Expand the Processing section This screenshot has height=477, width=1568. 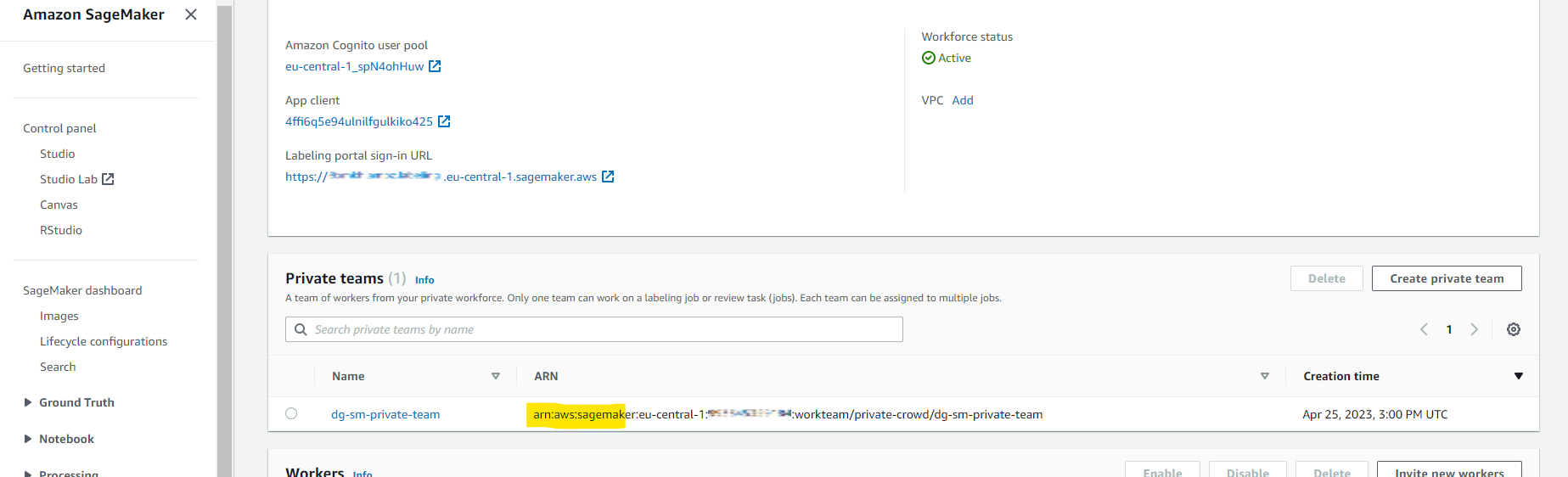tap(28, 473)
